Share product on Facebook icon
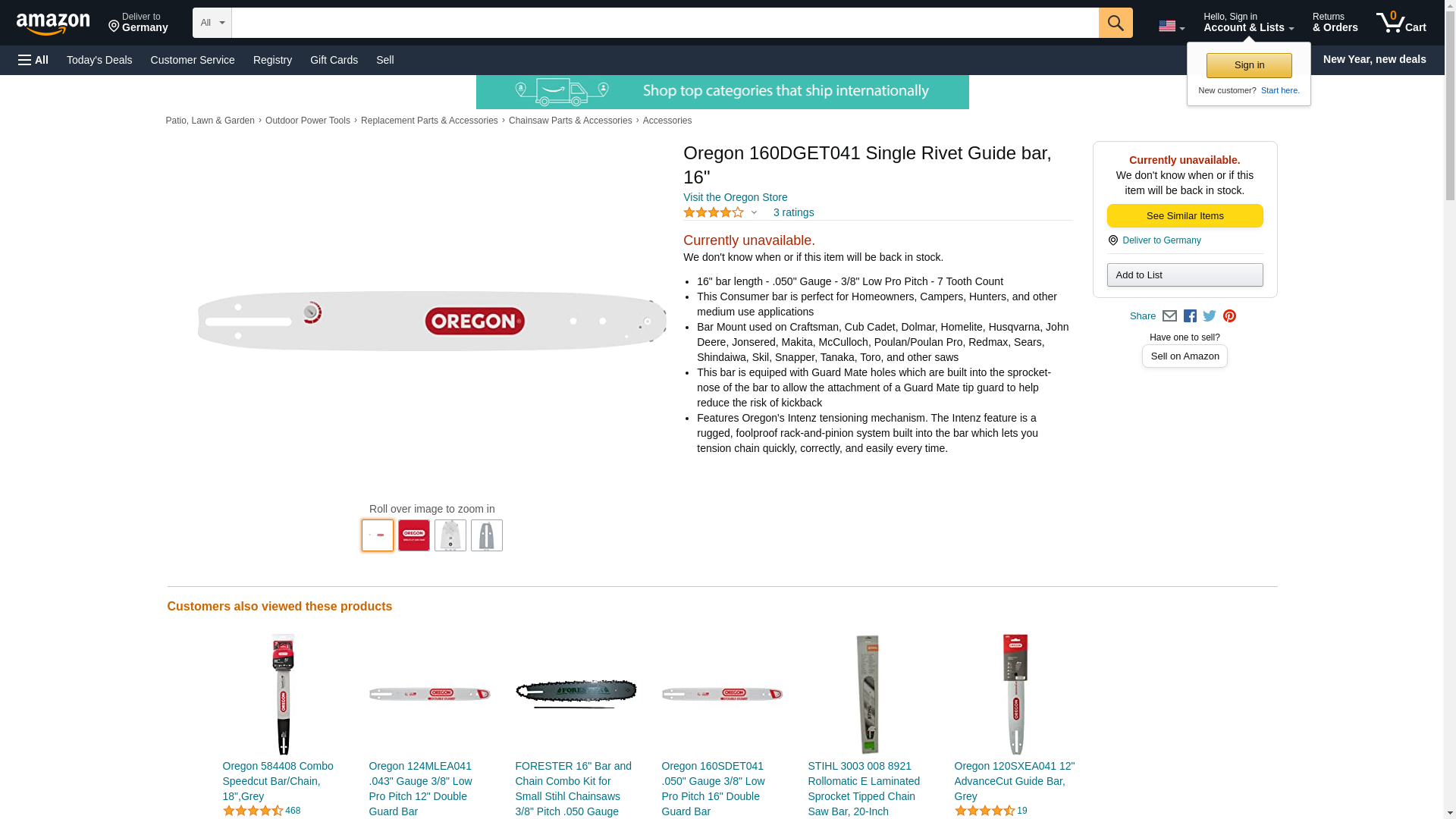The image size is (1456, 819). click(x=1190, y=316)
